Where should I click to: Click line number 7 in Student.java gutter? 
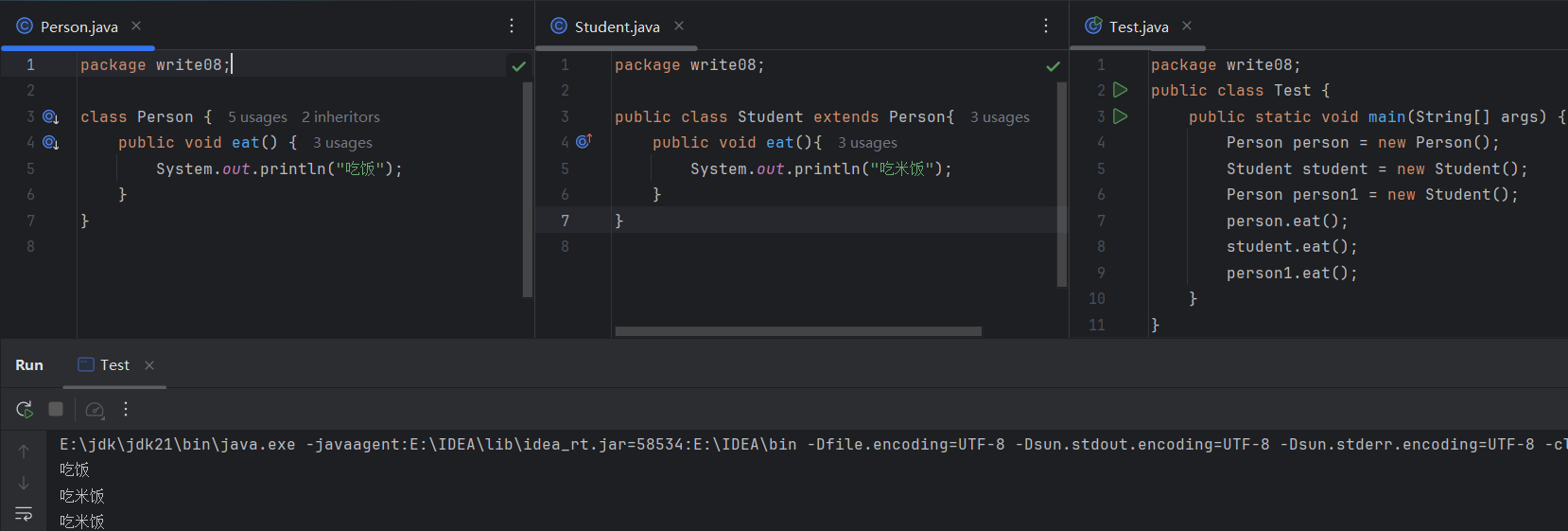point(565,221)
